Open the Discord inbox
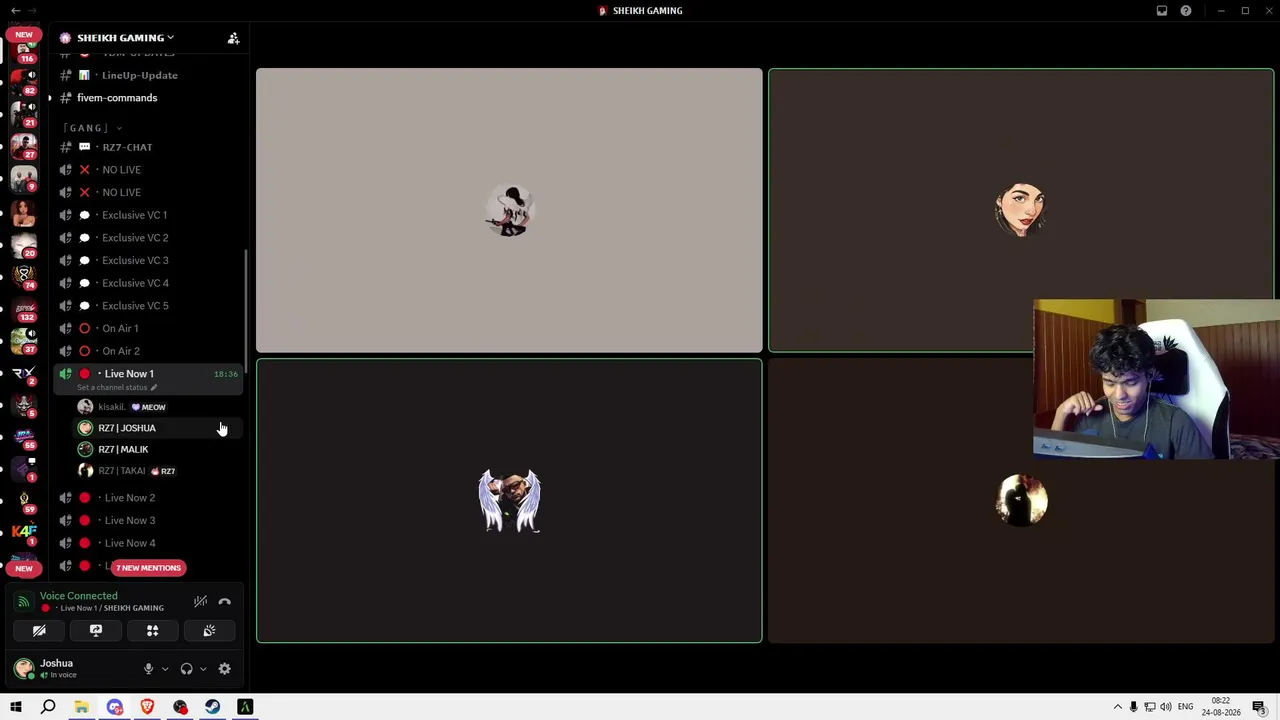The height and width of the screenshot is (720, 1280). click(1162, 11)
